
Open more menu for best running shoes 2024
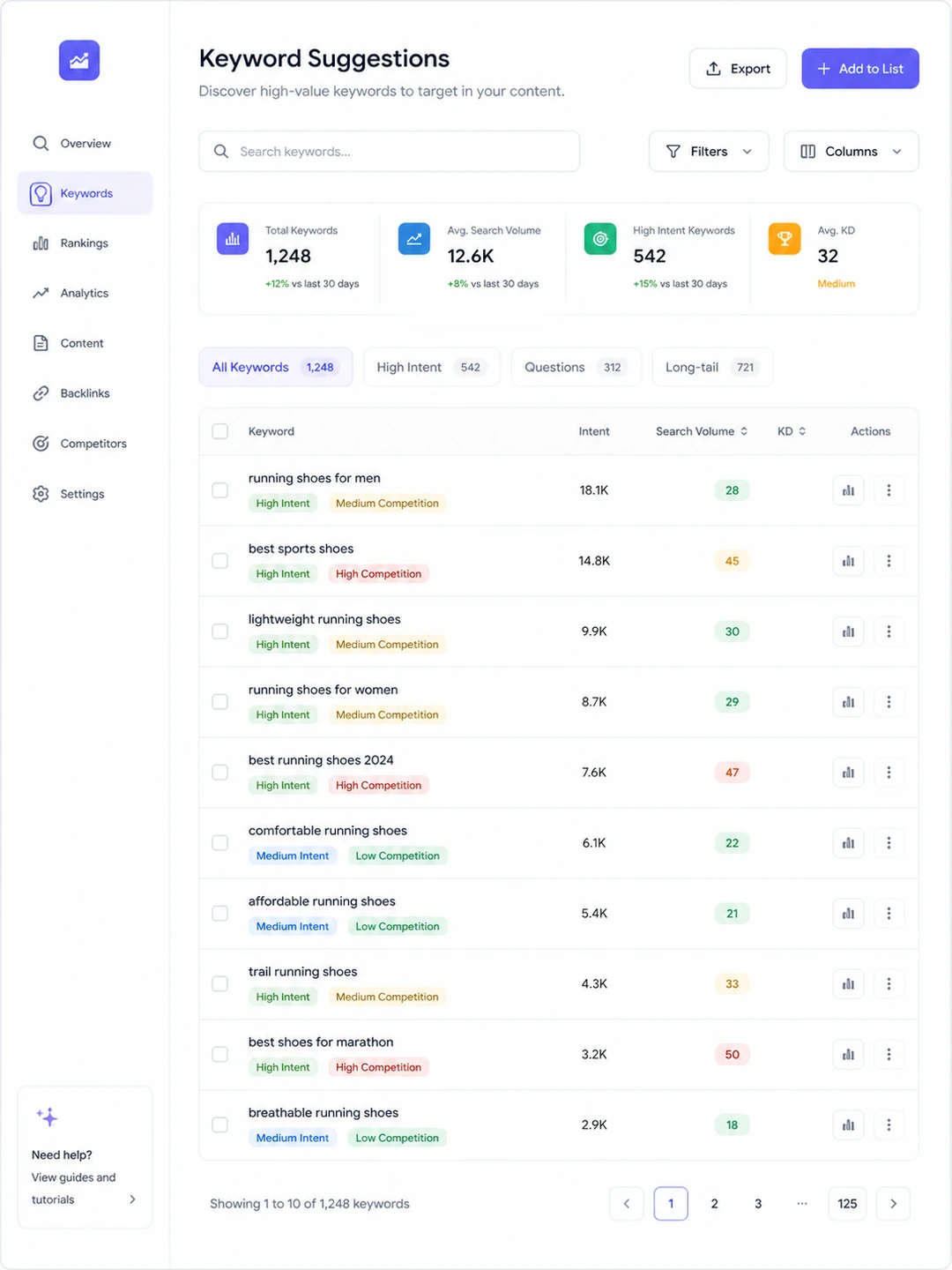click(x=889, y=773)
